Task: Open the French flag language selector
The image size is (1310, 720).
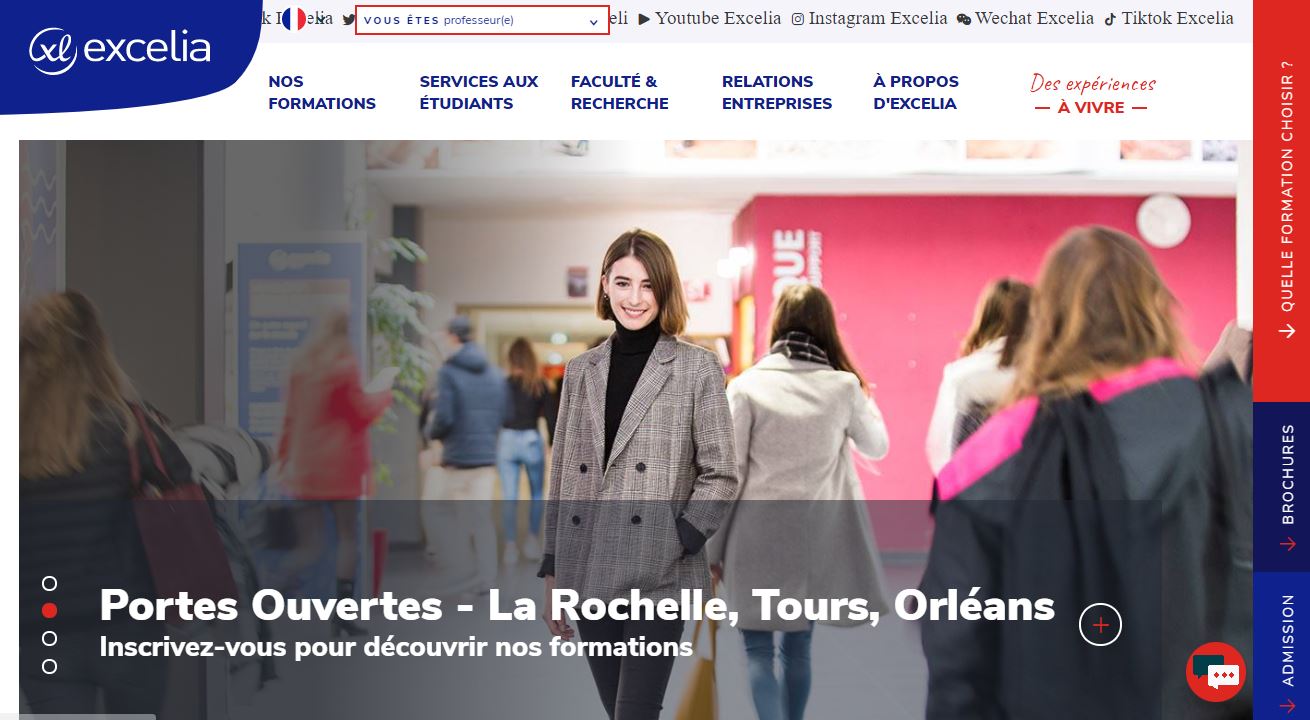Action: (294, 19)
